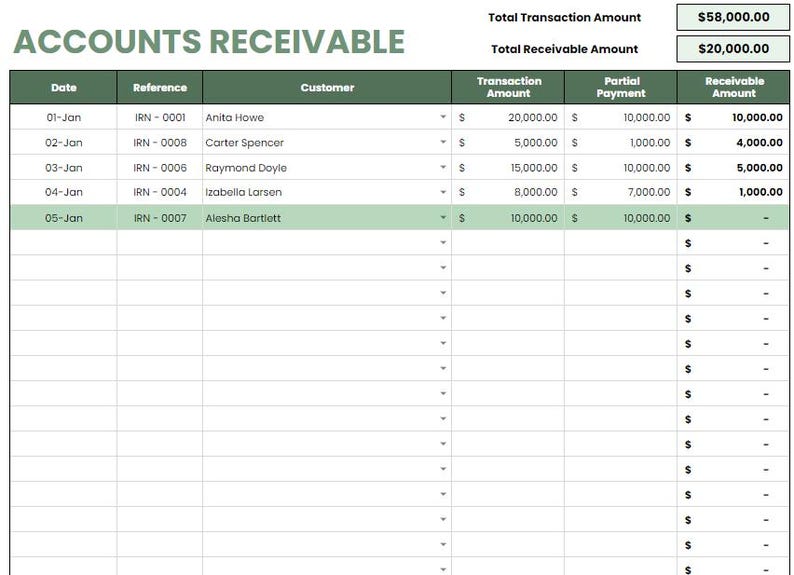Screen dimensions: 794x575
Task: Click the transaction amount 20,000.00
Action: 508,117
